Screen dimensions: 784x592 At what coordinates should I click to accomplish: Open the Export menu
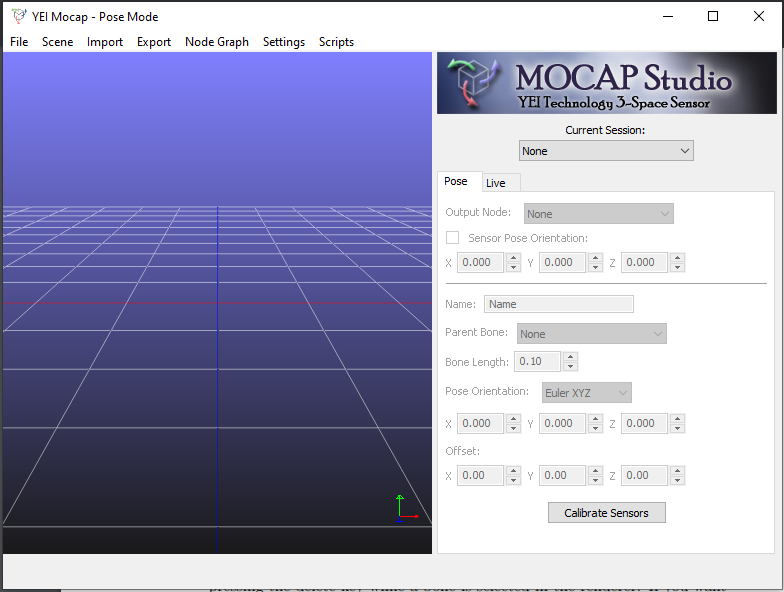[154, 42]
